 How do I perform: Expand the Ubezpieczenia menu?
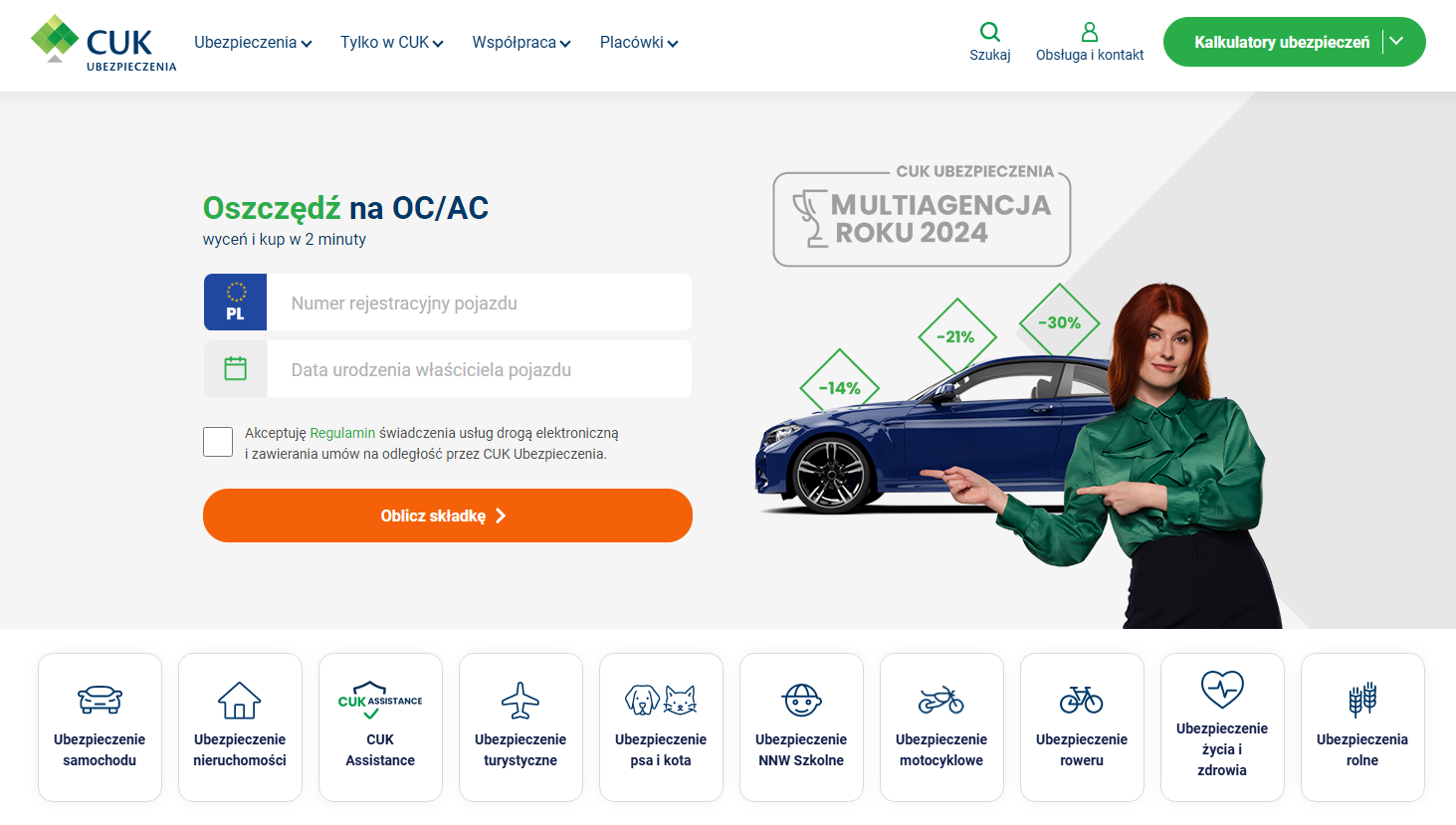[x=253, y=43]
